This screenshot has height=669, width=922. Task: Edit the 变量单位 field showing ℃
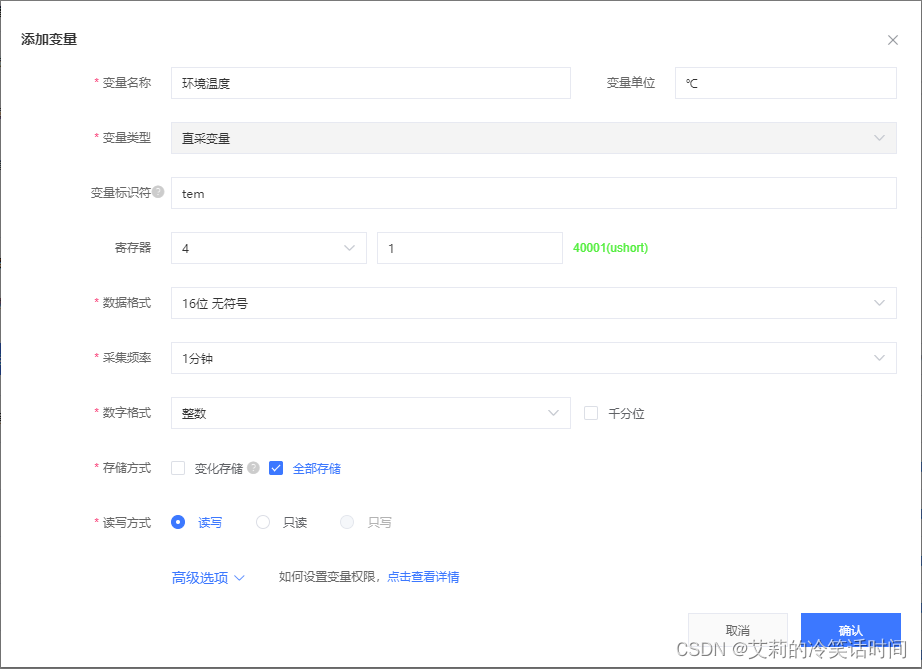786,83
